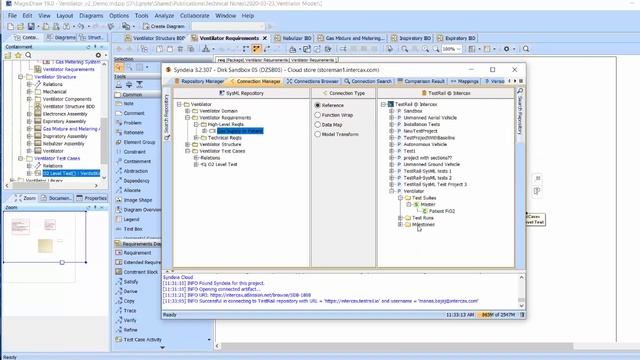
Task: Click the highlighted orange layout tool icon
Action: coord(256,49)
